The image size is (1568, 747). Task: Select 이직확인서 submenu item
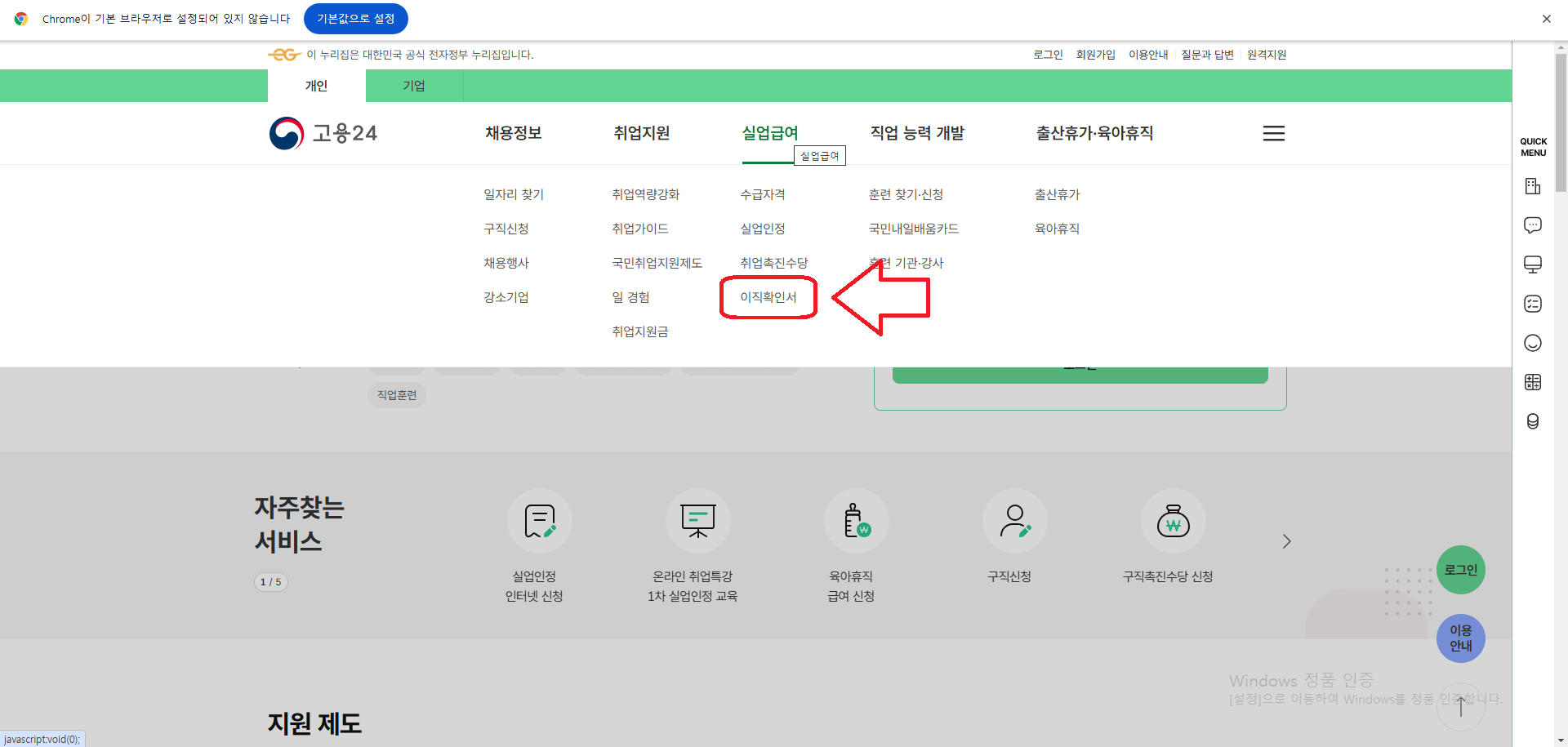point(768,297)
